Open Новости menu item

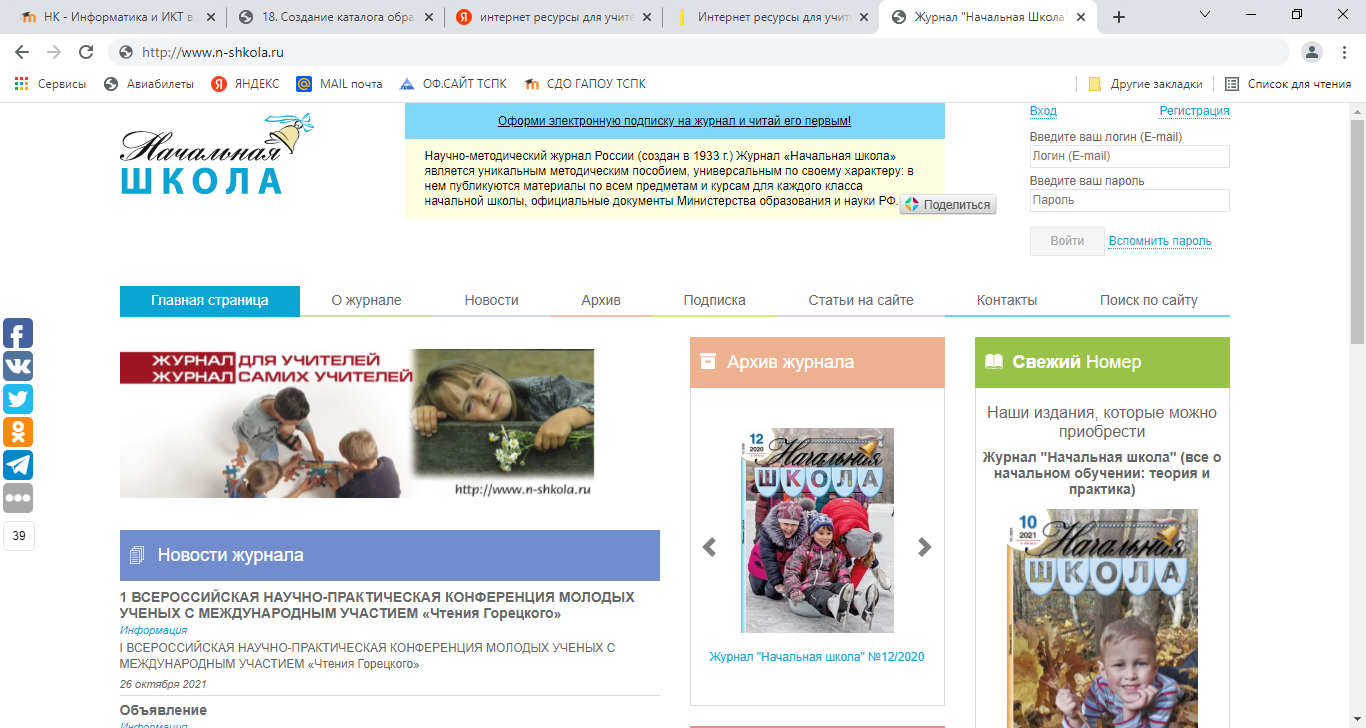point(491,300)
